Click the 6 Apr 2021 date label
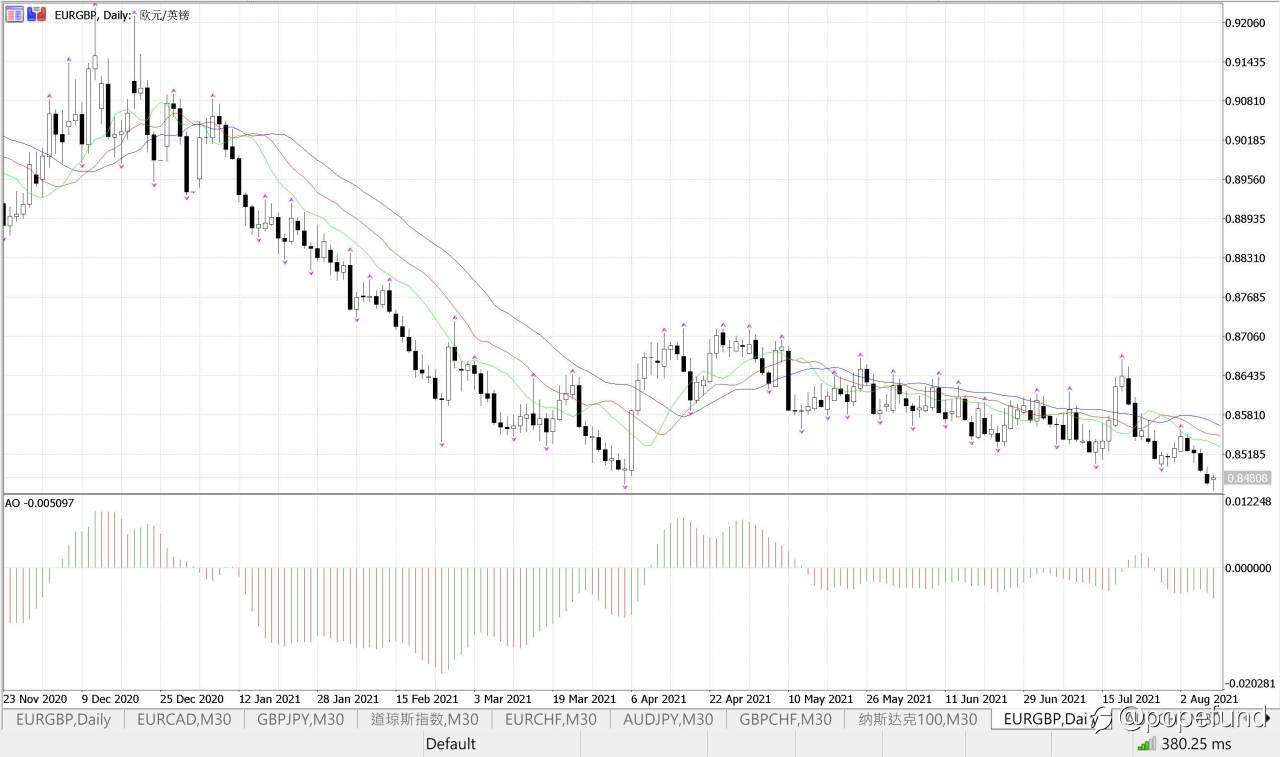This screenshot has height=757, width=1280. click(x=659, y=698)
